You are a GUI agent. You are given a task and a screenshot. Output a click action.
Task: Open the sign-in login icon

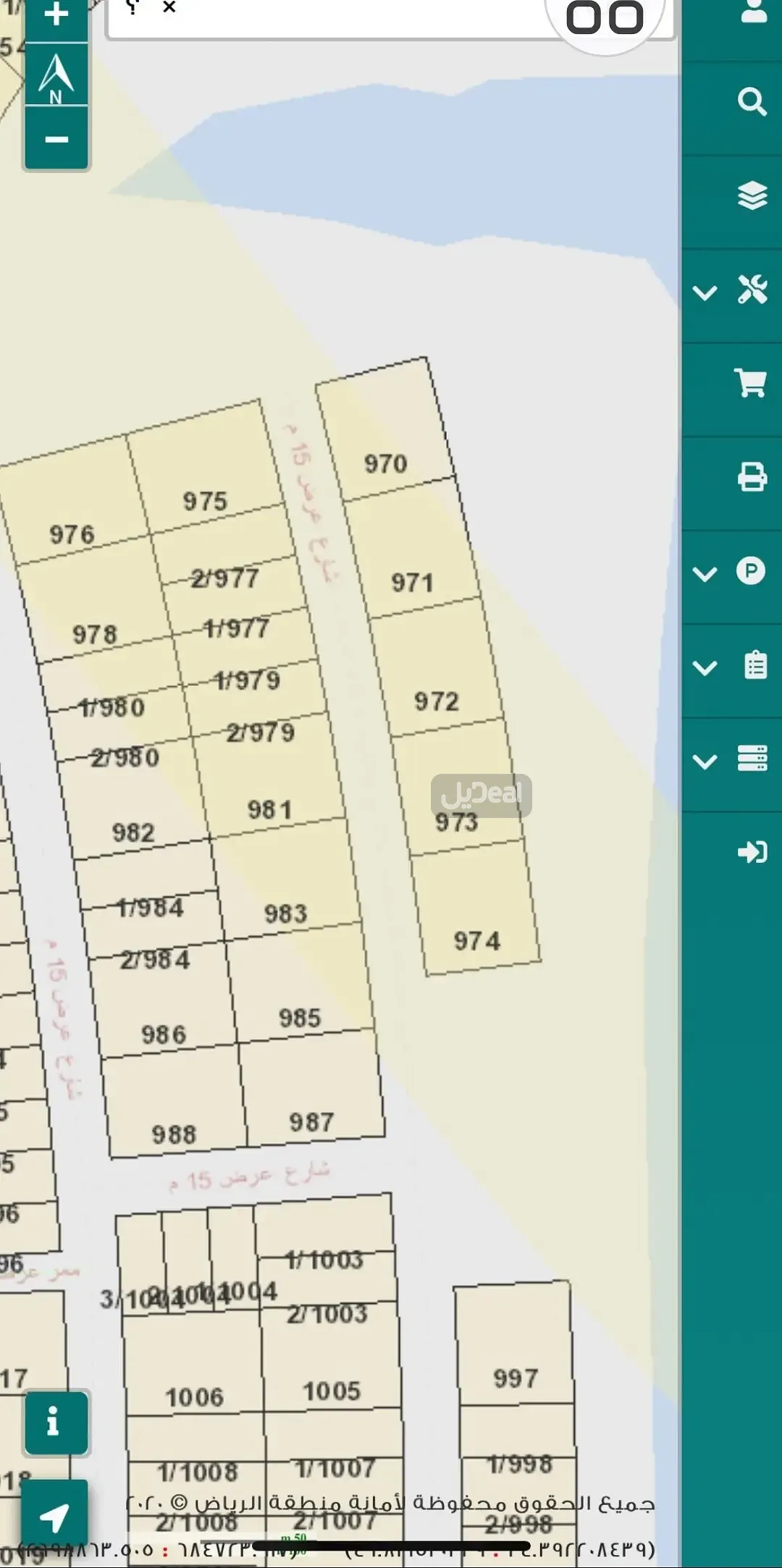click(x=752, y=852)
